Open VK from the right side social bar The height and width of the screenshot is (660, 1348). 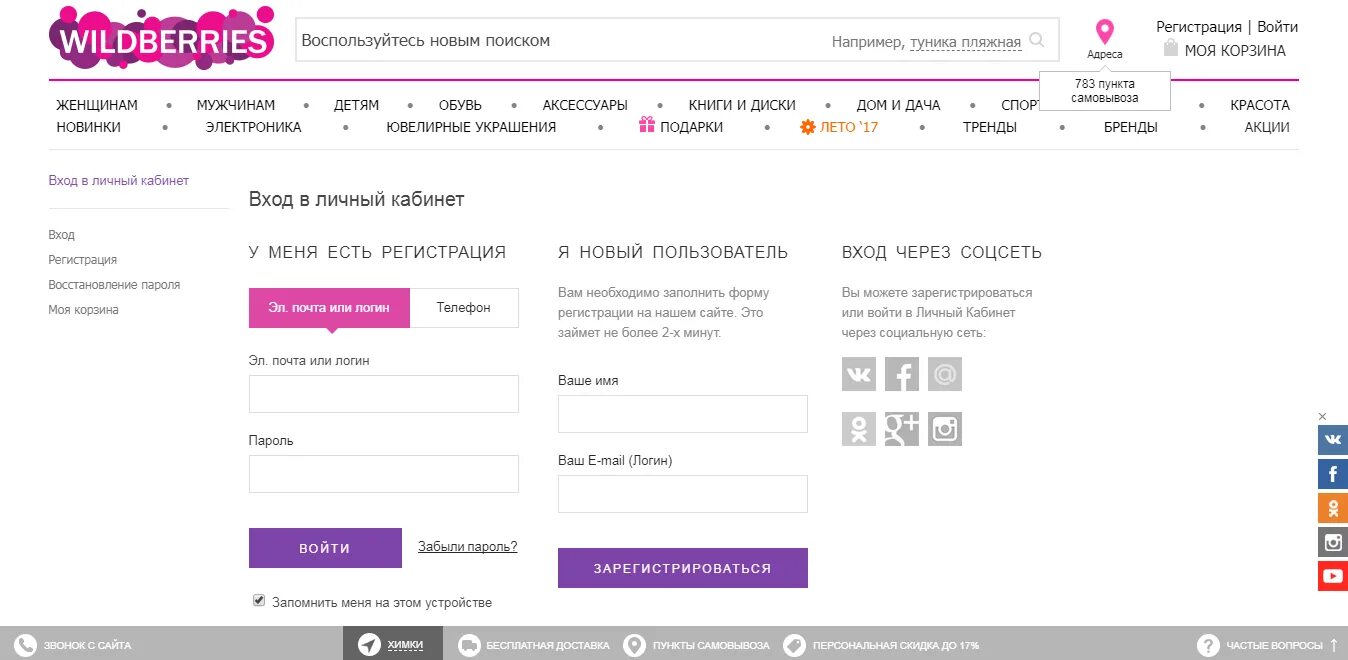1333,440
